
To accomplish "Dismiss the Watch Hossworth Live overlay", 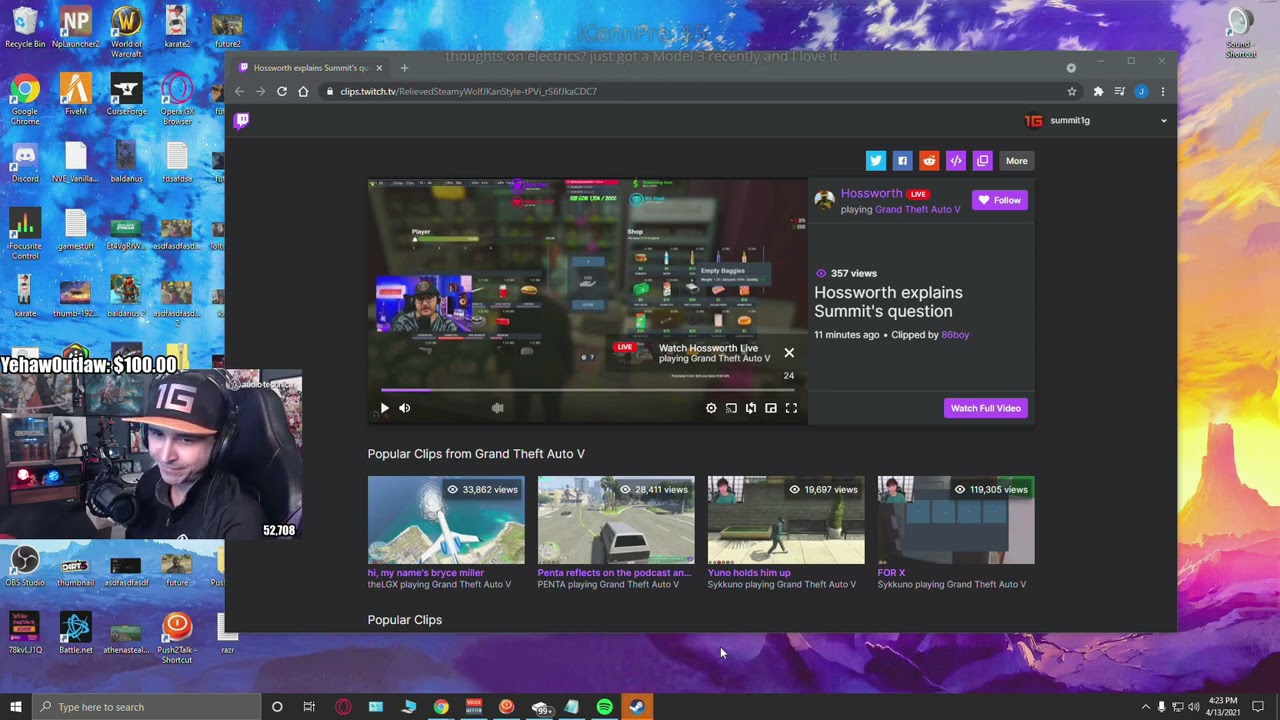I will tap(789, 352).
